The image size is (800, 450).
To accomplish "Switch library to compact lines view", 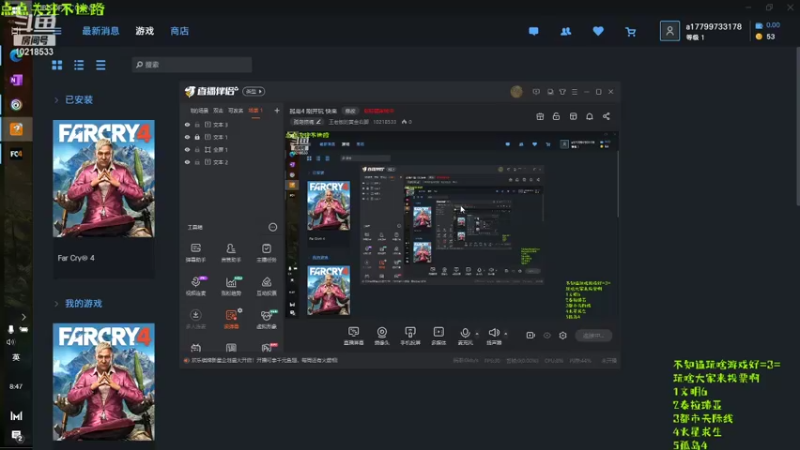I will coord(101,65).
